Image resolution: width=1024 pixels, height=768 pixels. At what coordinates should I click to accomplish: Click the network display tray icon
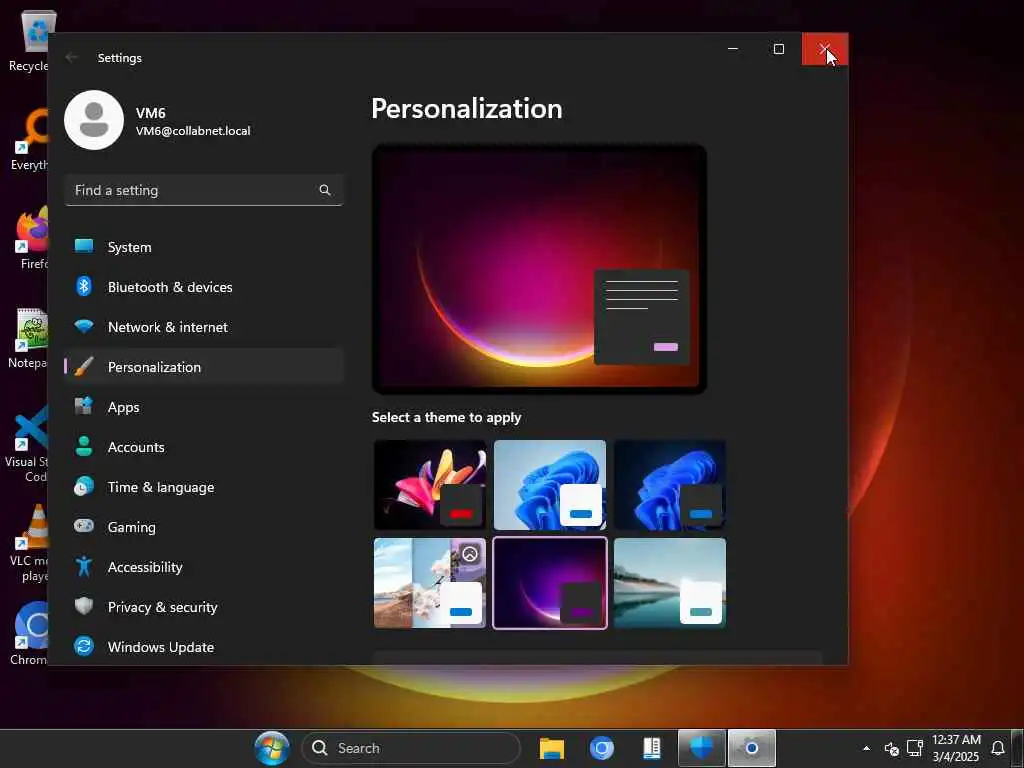coord(915,748)
